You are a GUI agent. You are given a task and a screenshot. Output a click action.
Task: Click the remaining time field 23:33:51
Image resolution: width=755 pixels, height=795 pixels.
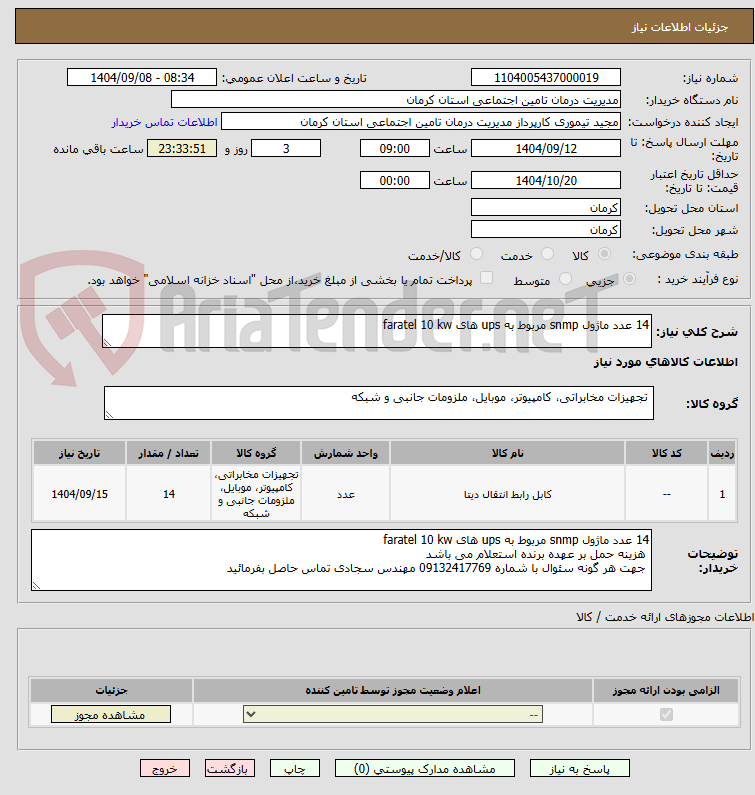[182, 149]
